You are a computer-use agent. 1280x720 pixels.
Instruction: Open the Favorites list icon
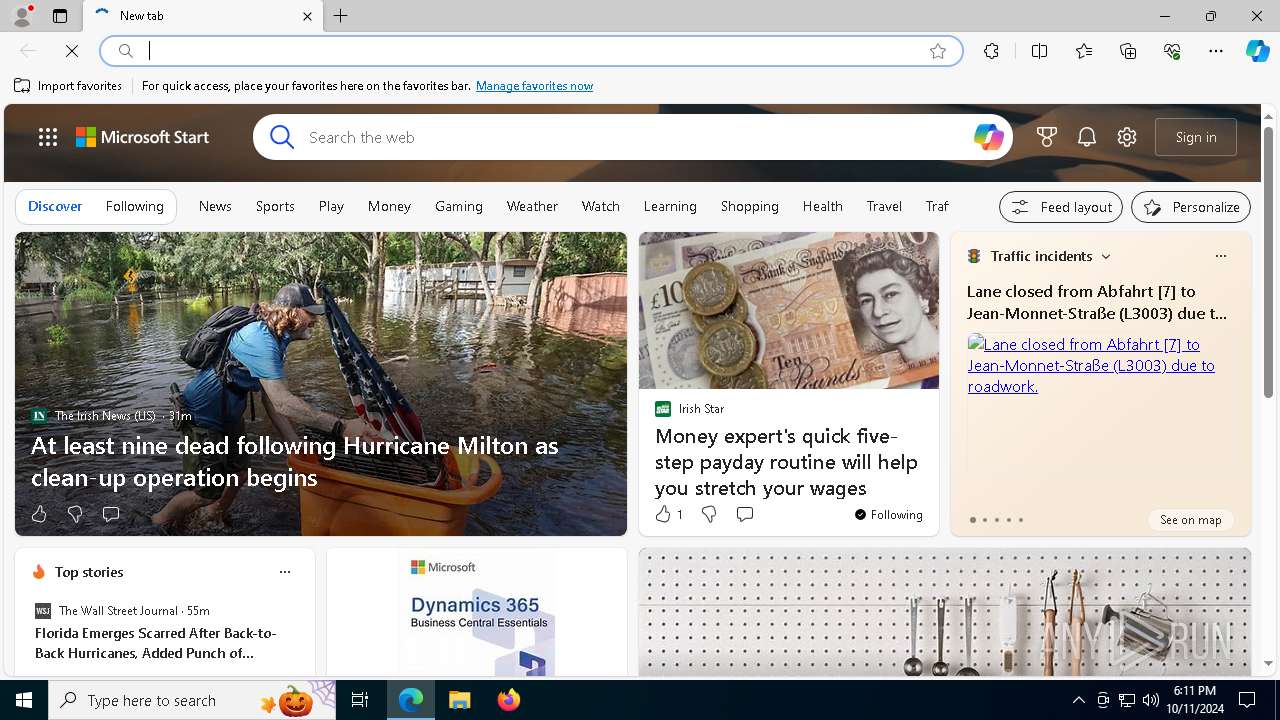1084,51
